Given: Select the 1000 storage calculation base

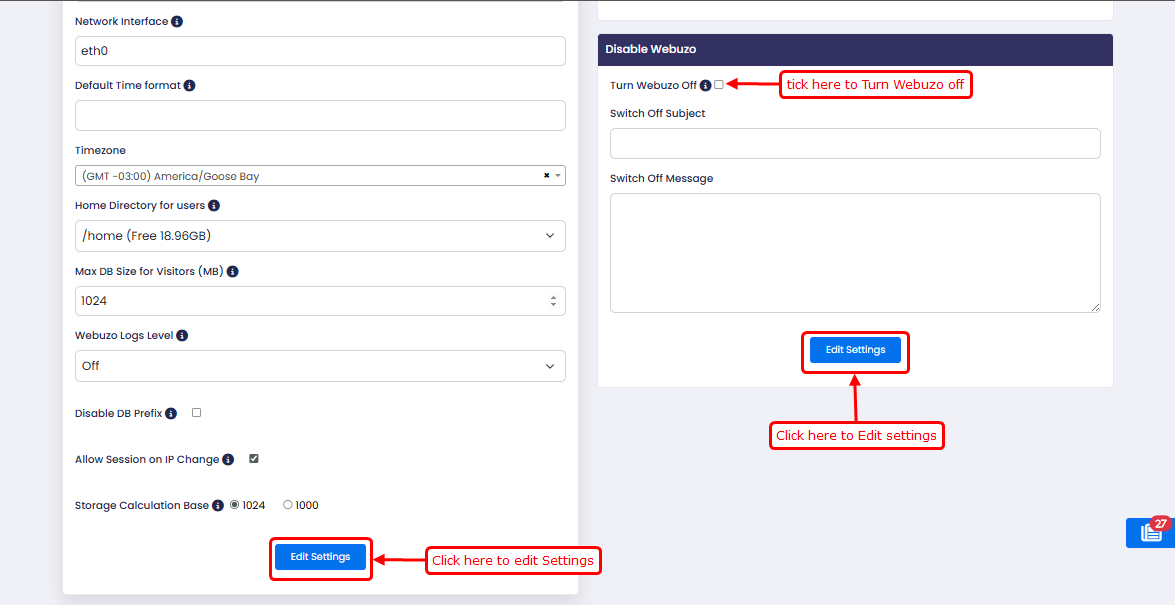Looking at the screenshot, I should click(288, 505).
